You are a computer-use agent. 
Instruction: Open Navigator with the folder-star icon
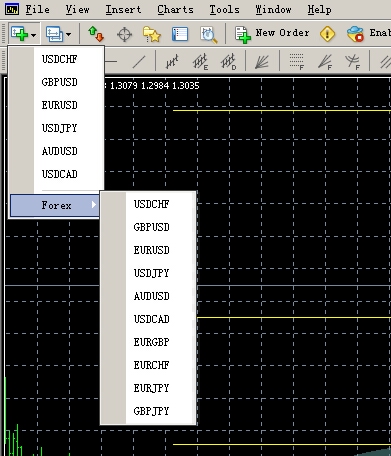(x=152, y=34)
